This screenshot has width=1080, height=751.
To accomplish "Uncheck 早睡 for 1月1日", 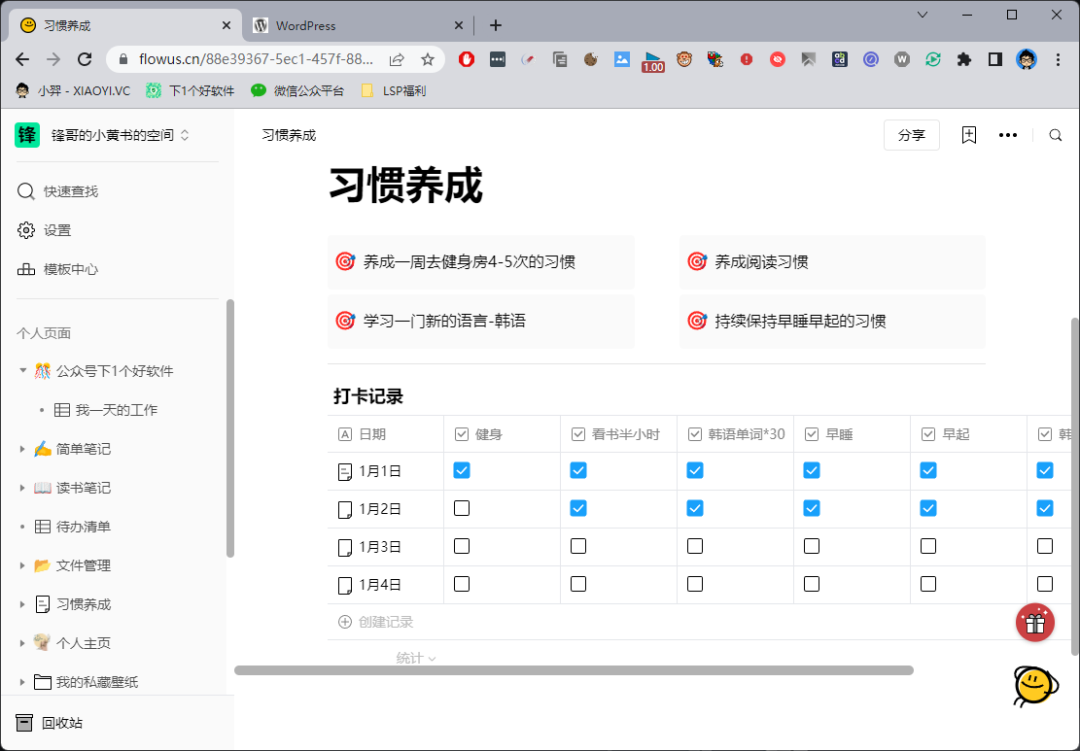I will (x=811, y=471).
